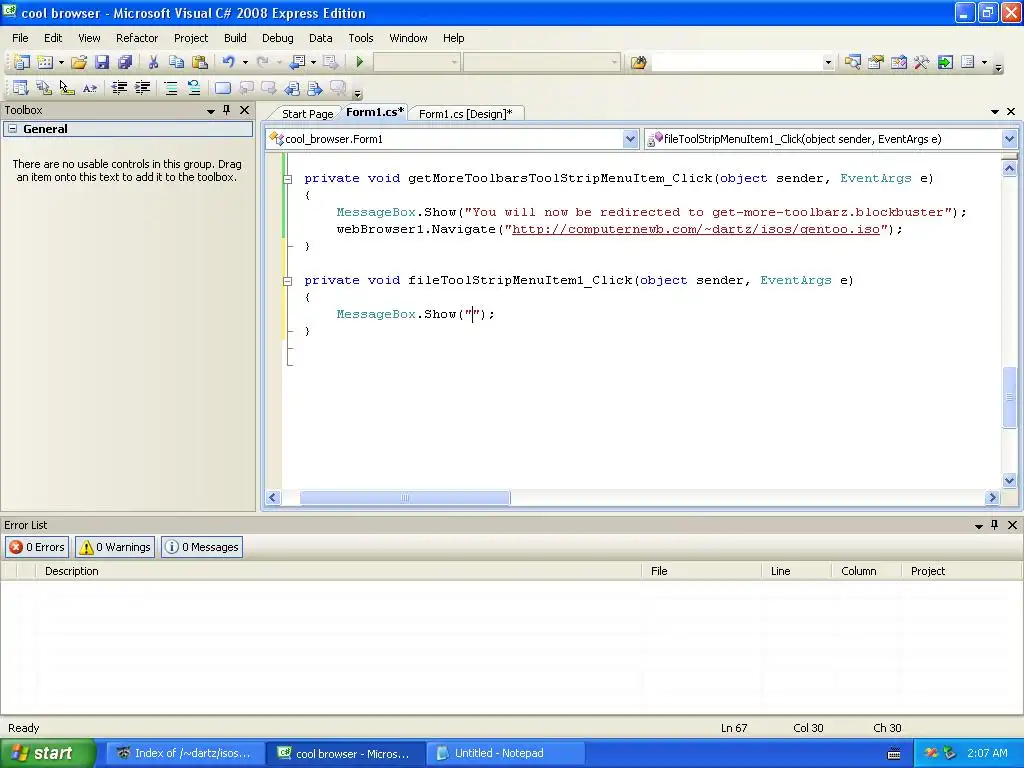
Task: Click the Copy toolbar icon
Action: coord(176,62)
